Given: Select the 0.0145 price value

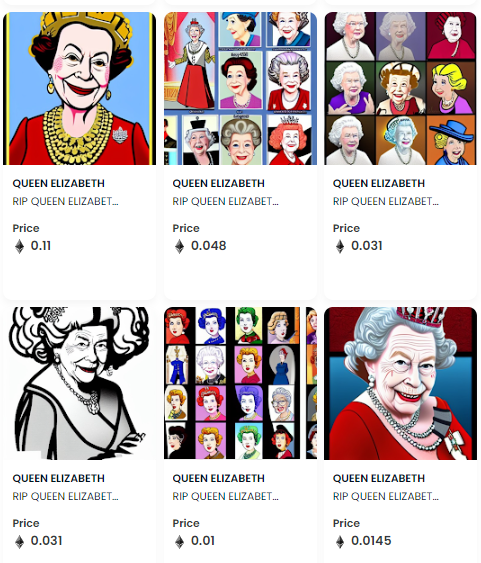Looking at the screenshot, I should point(371,541).
